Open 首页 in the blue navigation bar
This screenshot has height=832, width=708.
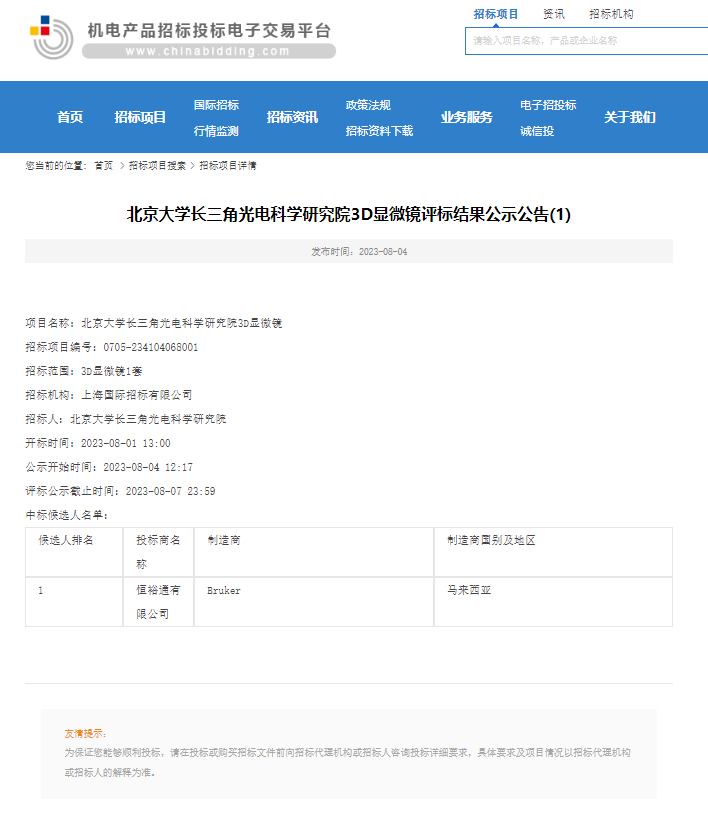point(70,117)
